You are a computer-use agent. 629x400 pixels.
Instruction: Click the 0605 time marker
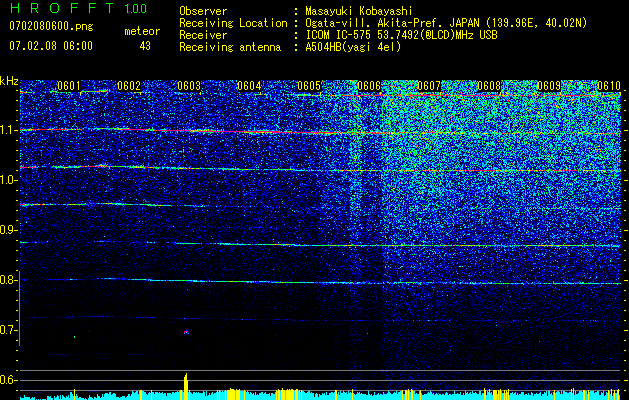(x=309, y=86)
